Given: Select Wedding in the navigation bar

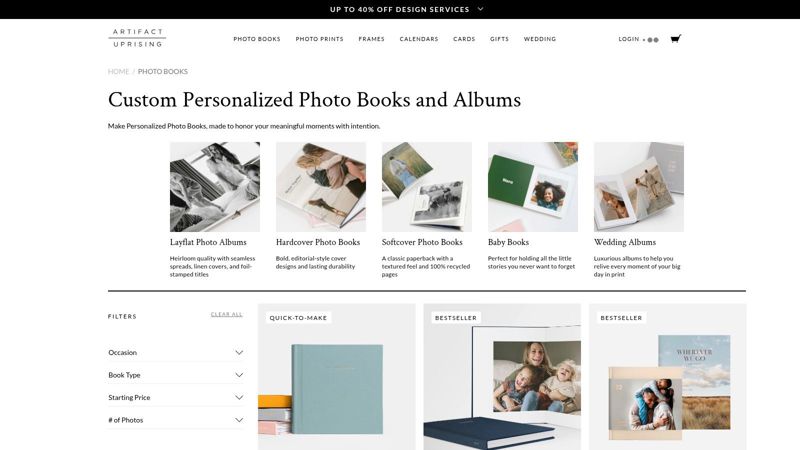Looking at the screenshot, I should [x=540, y=39].
